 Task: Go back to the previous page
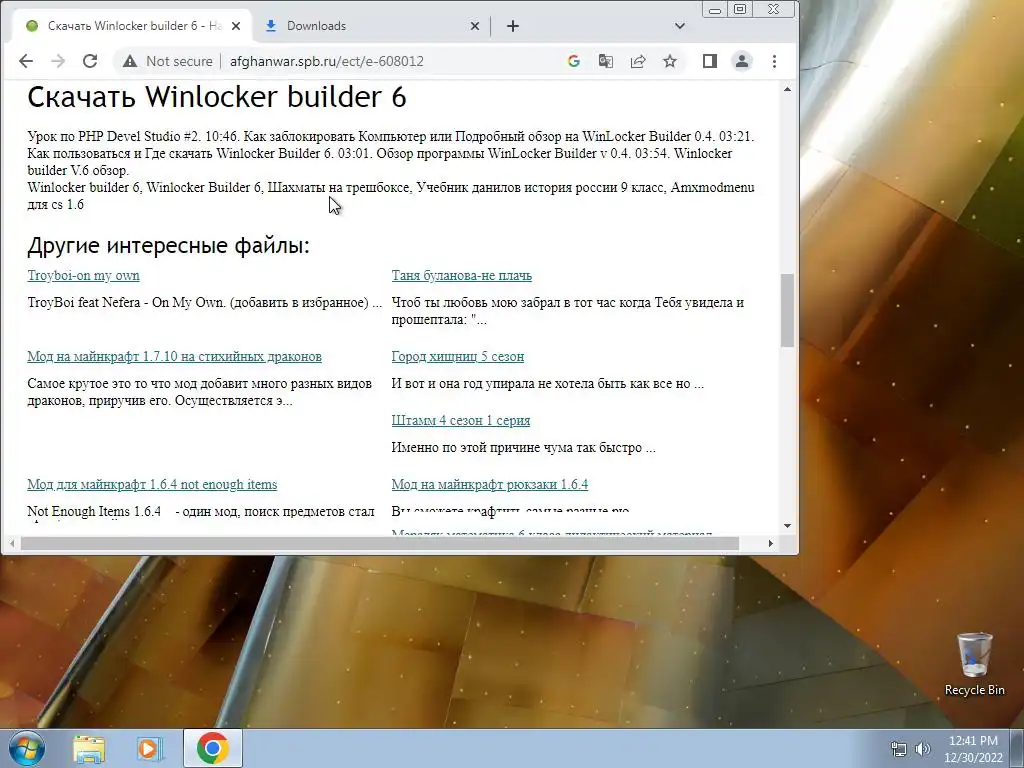25,61
